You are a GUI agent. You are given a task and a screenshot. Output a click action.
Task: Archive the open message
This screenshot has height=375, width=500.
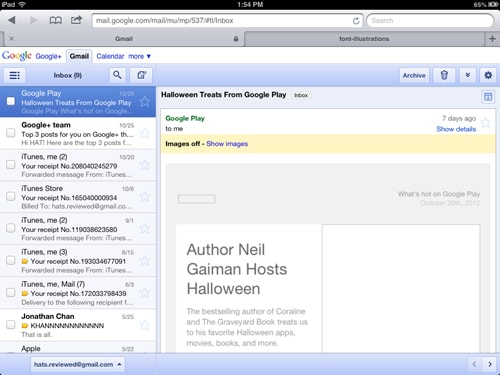(x=414, y=75)
